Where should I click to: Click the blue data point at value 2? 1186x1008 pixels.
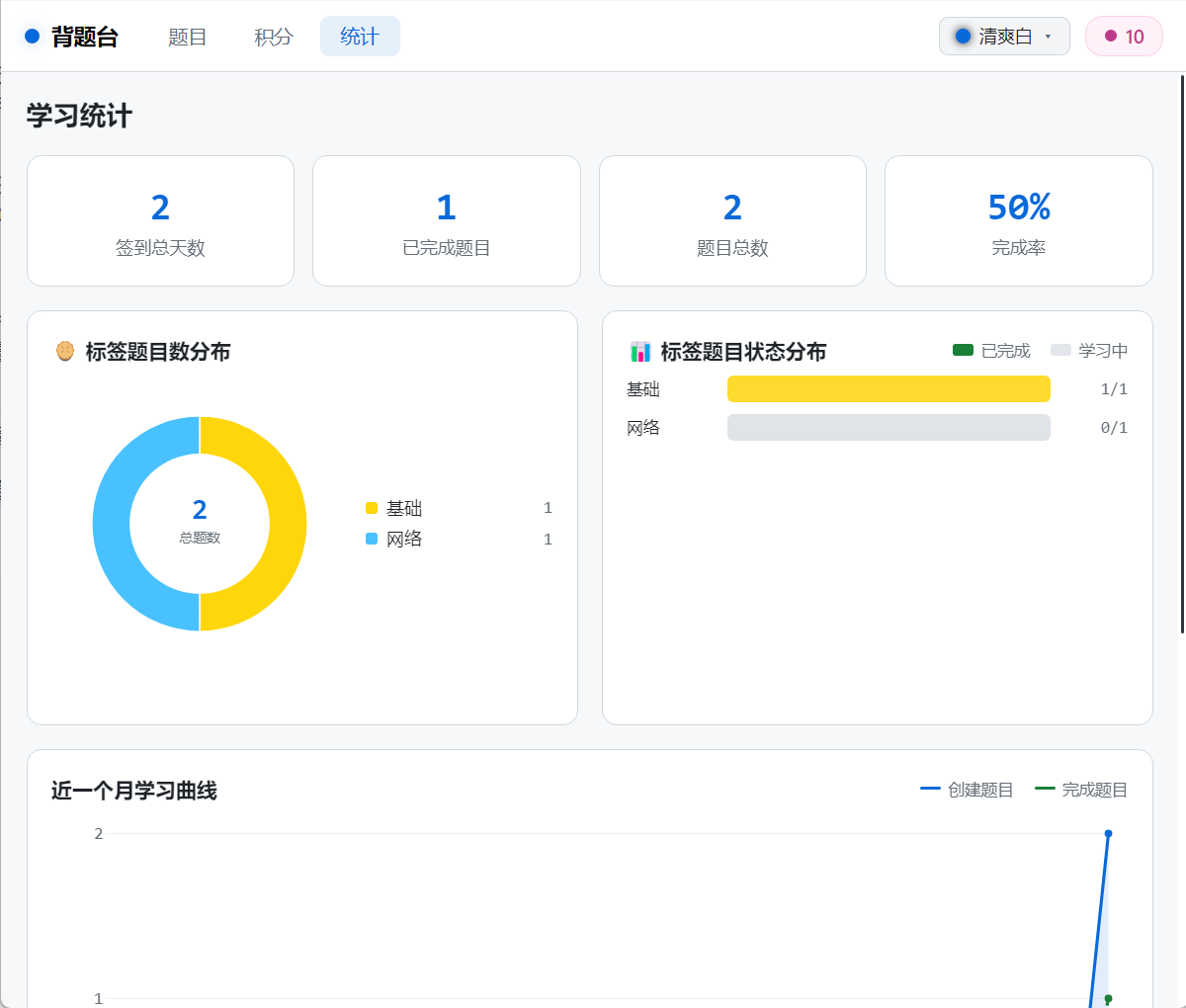[x=1108, y=833]
